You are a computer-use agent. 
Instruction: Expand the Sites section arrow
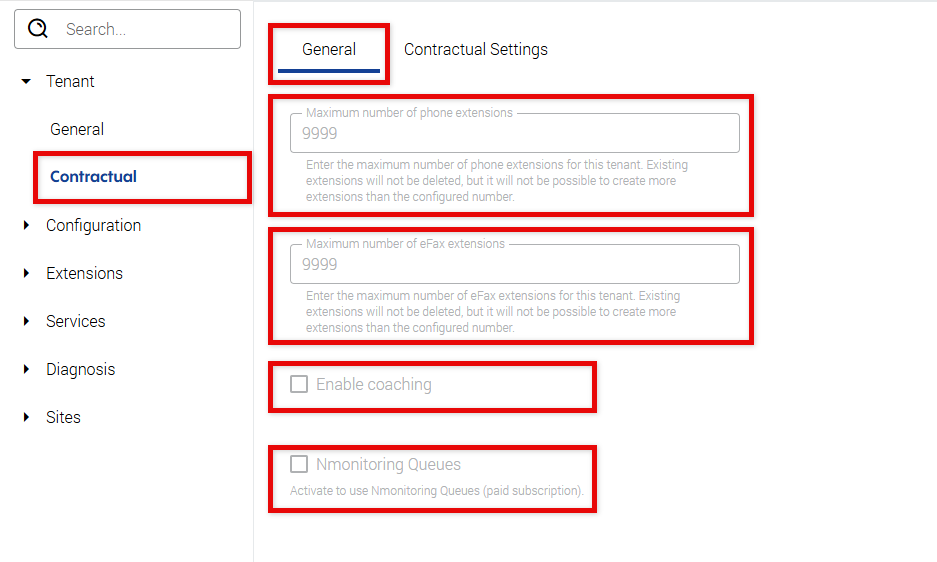click(x=26, y=418)
